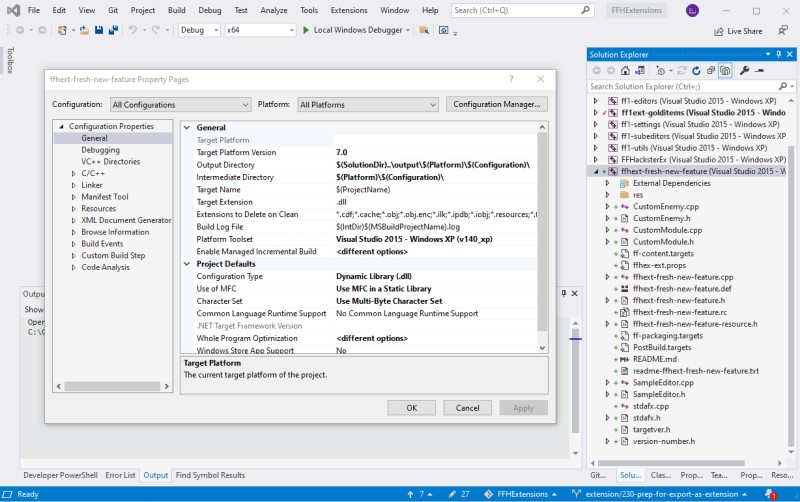The width and height of the screenshot is (800, 502).
Task: Click the Collapse All icon in Solution Explorer
Action: 711,70
